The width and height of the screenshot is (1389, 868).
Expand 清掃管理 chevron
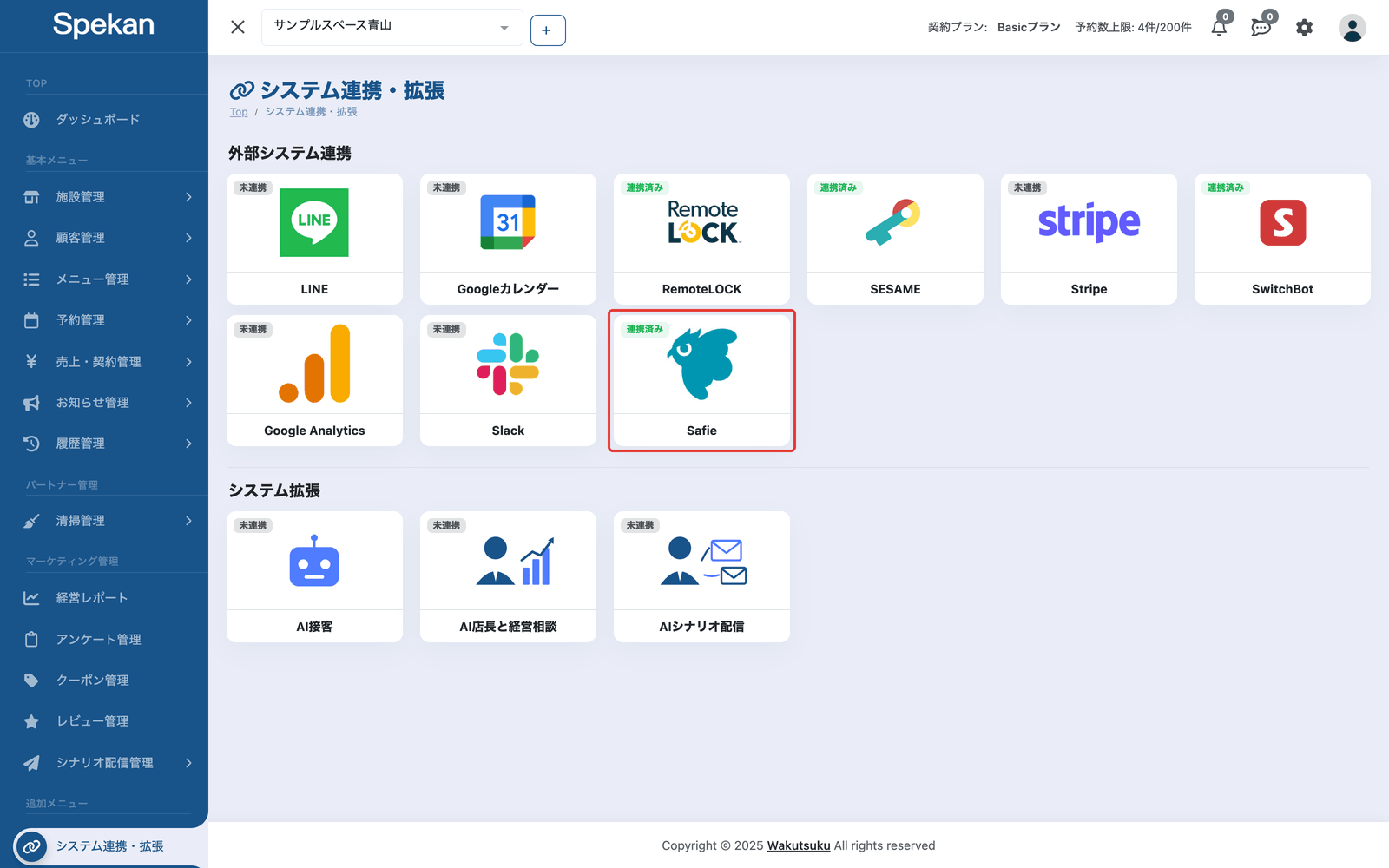tap(188, 521)
